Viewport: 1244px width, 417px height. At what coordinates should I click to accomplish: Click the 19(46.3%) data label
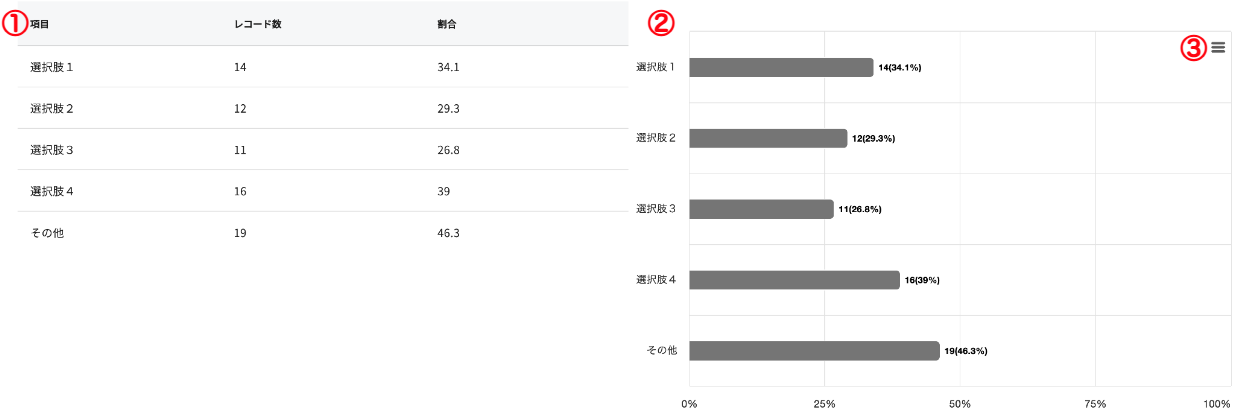pyautogui.click(x=966, y=352)
